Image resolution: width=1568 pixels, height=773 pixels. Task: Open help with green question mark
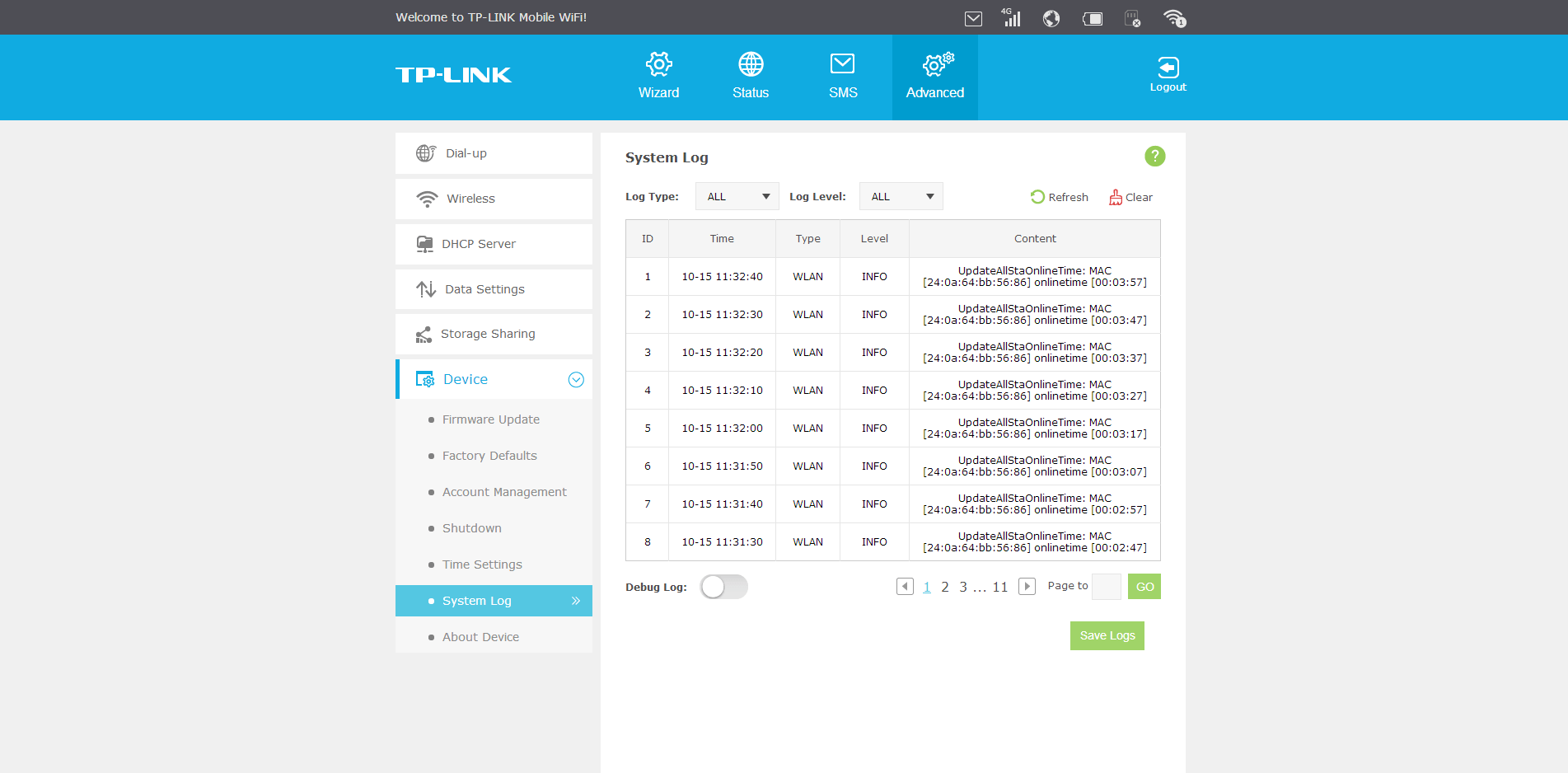point(1154,156)
